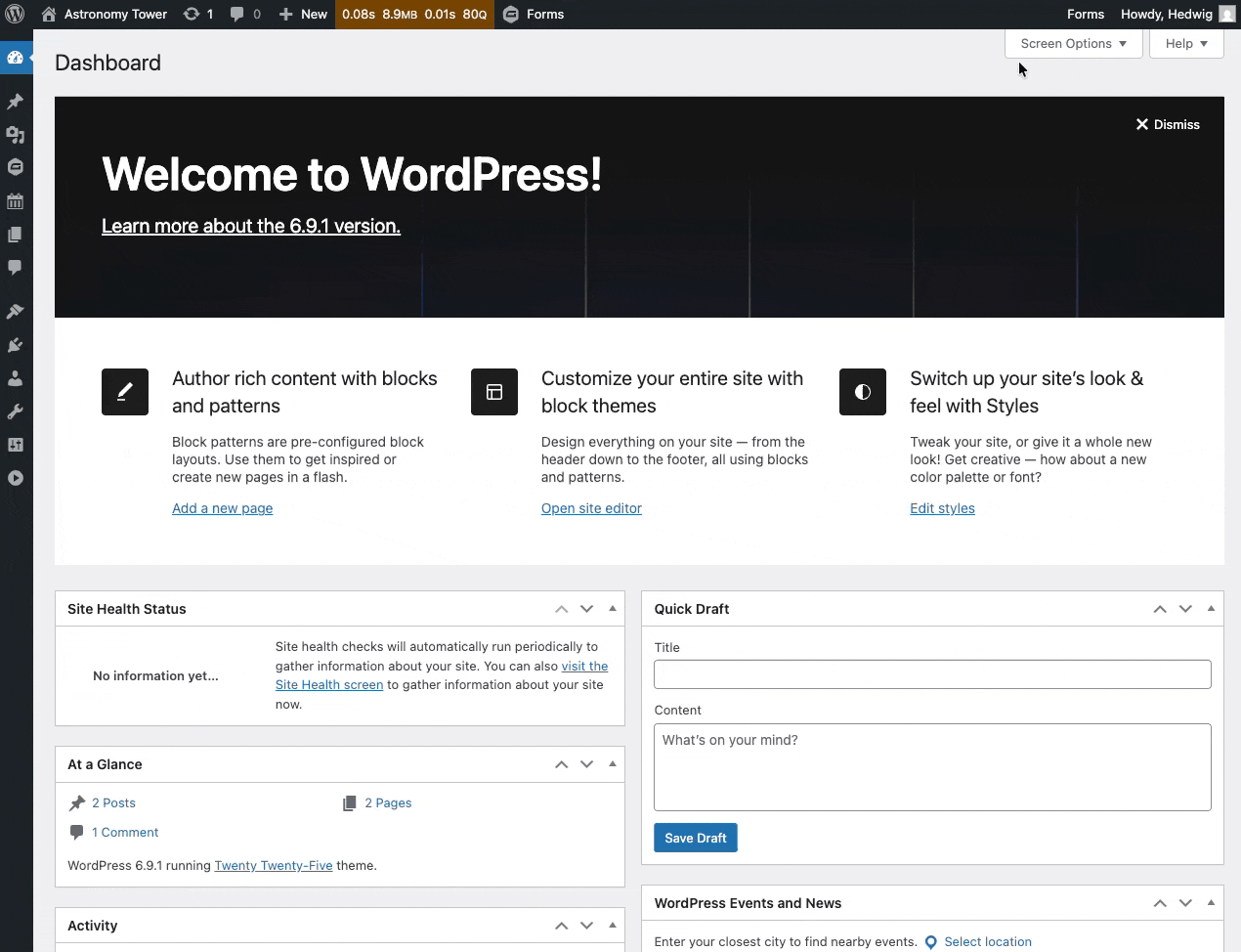
Task: Click the WordPress logo in admin bar
Action: pyautogui.click(x=15, y=14)
